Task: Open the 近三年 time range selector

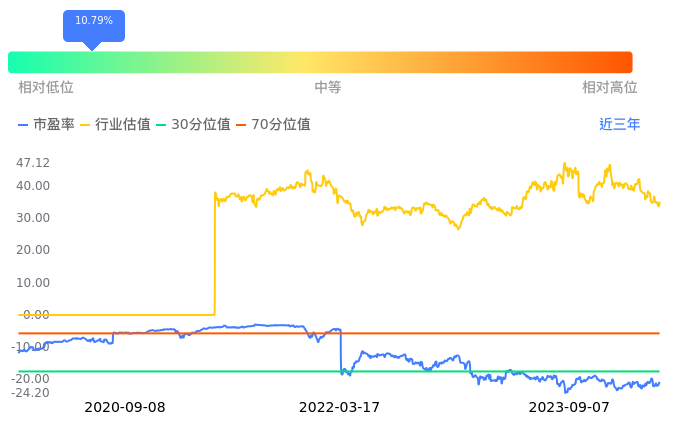Action: click(x=619, y=125)
